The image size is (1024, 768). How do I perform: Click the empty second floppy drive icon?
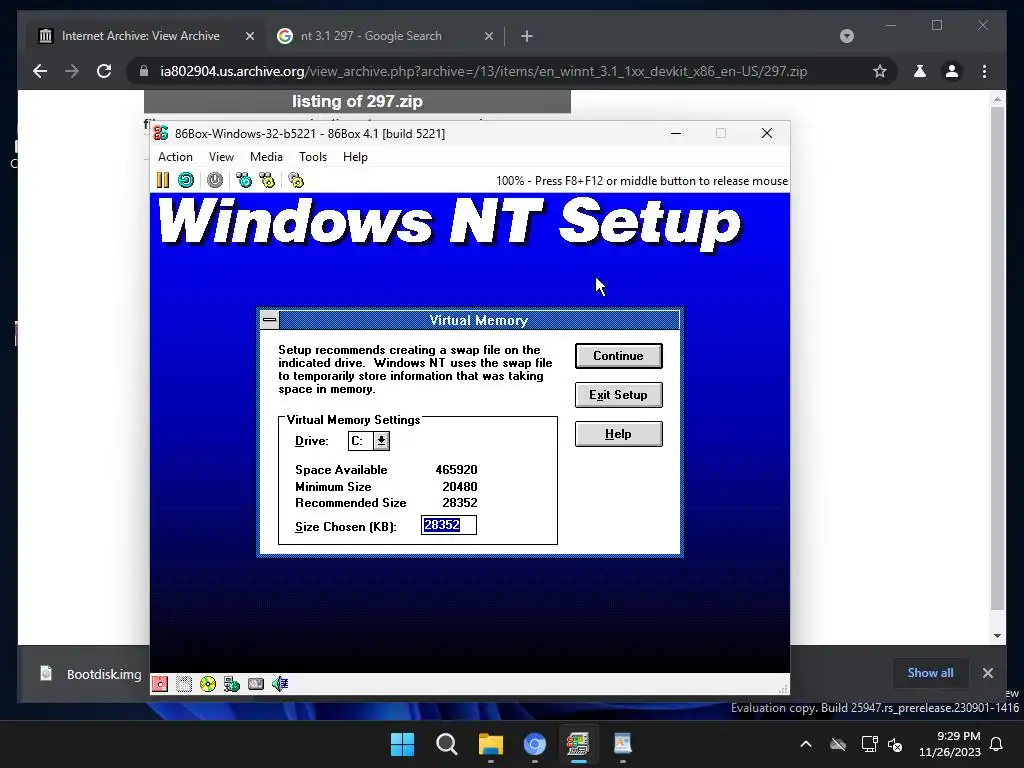[184, 684]
